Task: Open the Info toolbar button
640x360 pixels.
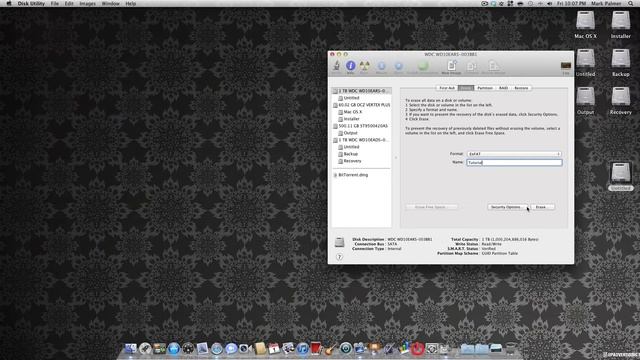Action: click(351, 66)
